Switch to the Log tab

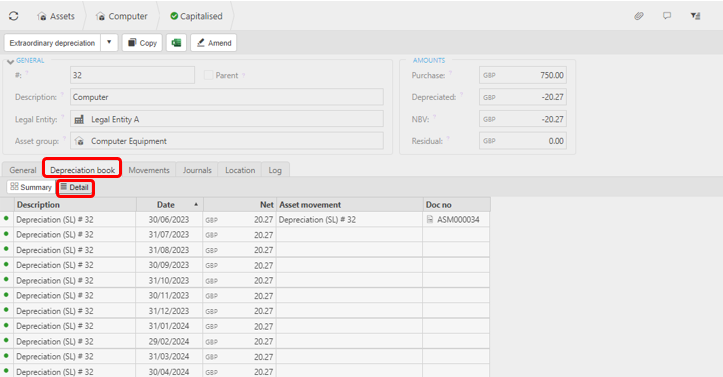(275, 170)
